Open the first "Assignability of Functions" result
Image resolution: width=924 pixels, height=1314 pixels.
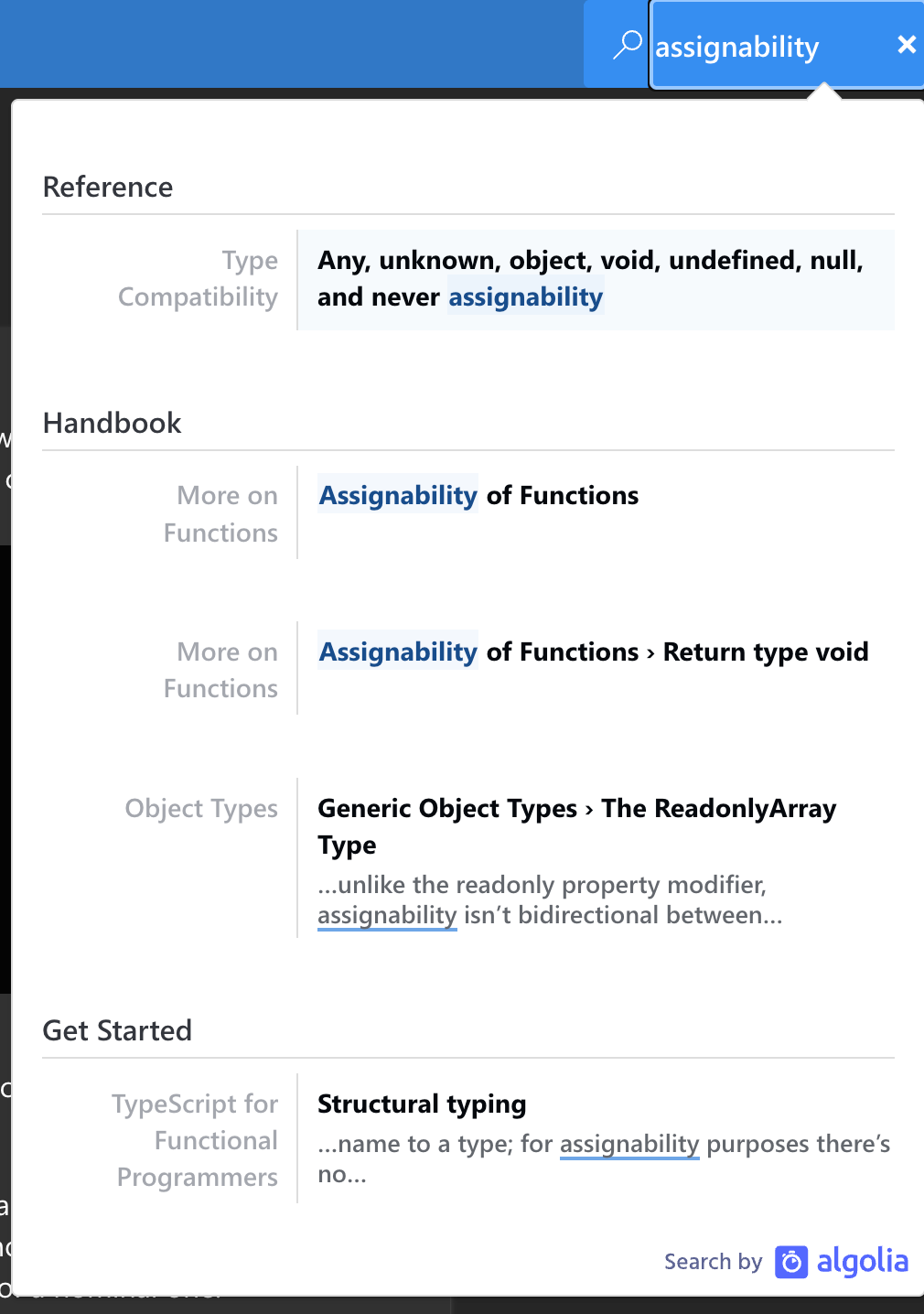pos(478,495)
